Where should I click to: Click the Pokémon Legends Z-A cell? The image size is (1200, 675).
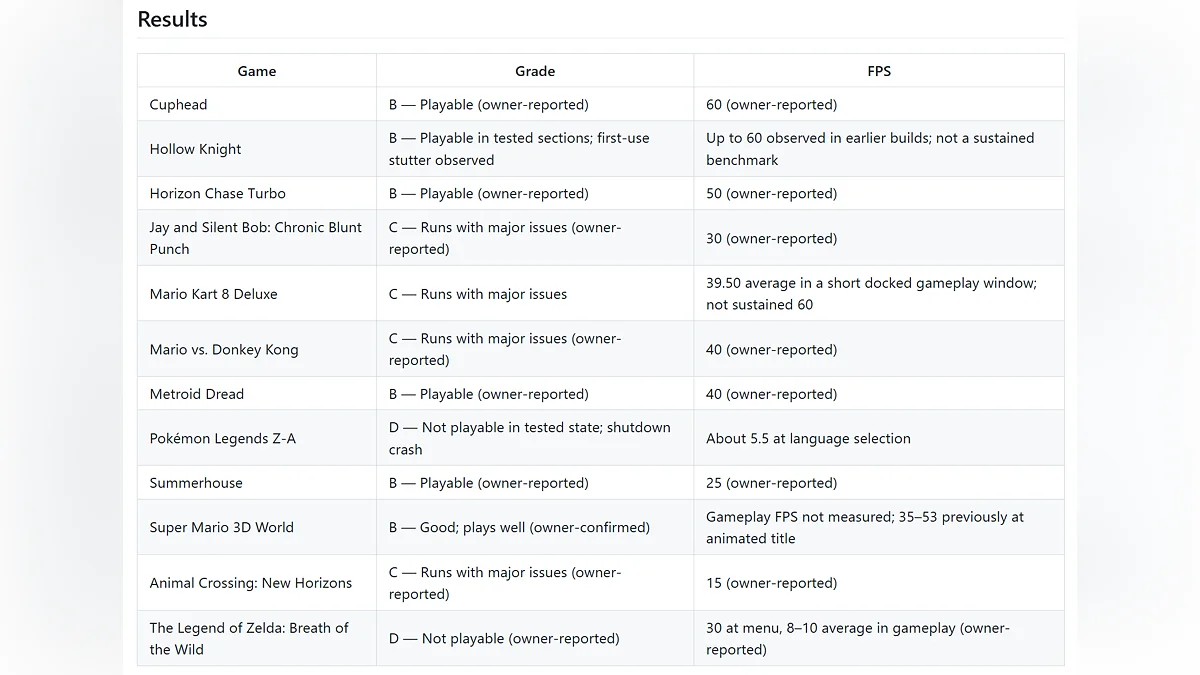[x=257, y=438]
